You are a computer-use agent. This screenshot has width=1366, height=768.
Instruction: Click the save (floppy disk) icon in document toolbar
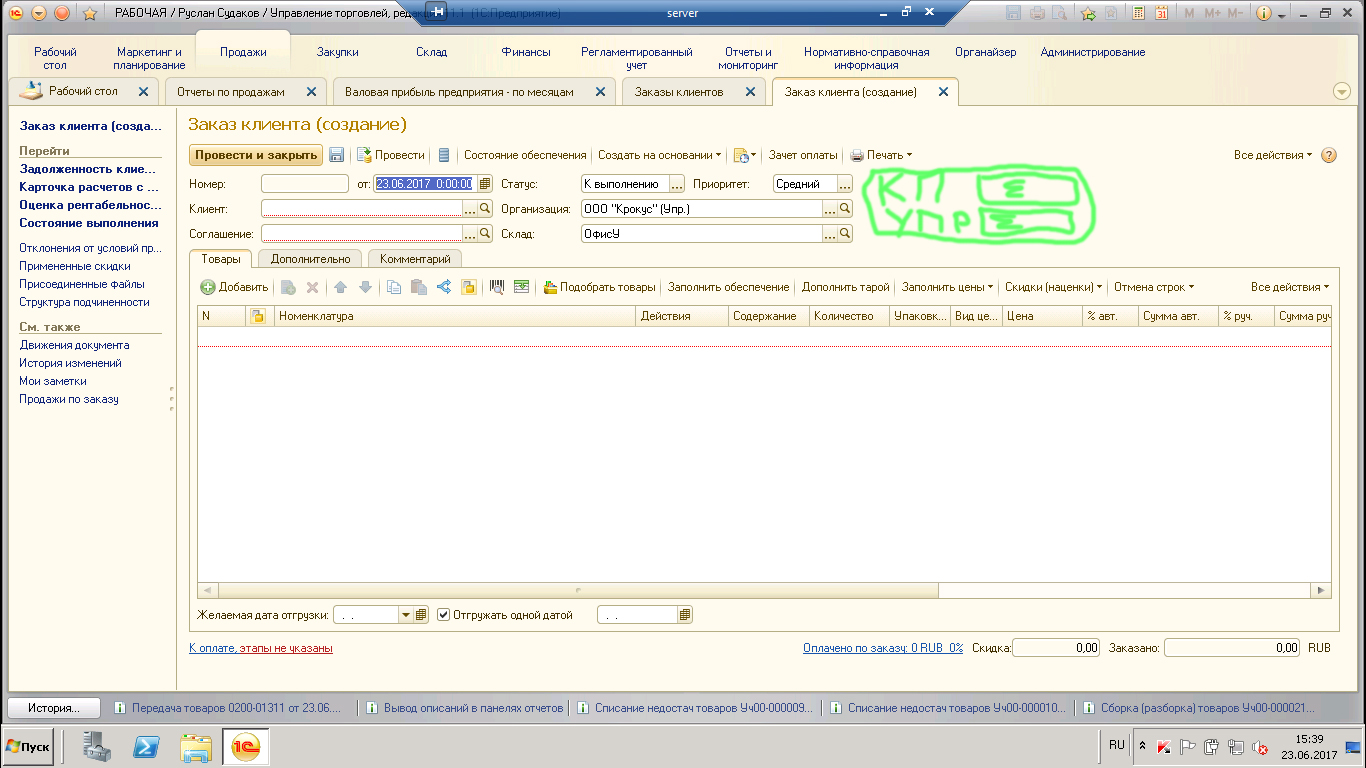pyautogui.click(x=337, y=155)
